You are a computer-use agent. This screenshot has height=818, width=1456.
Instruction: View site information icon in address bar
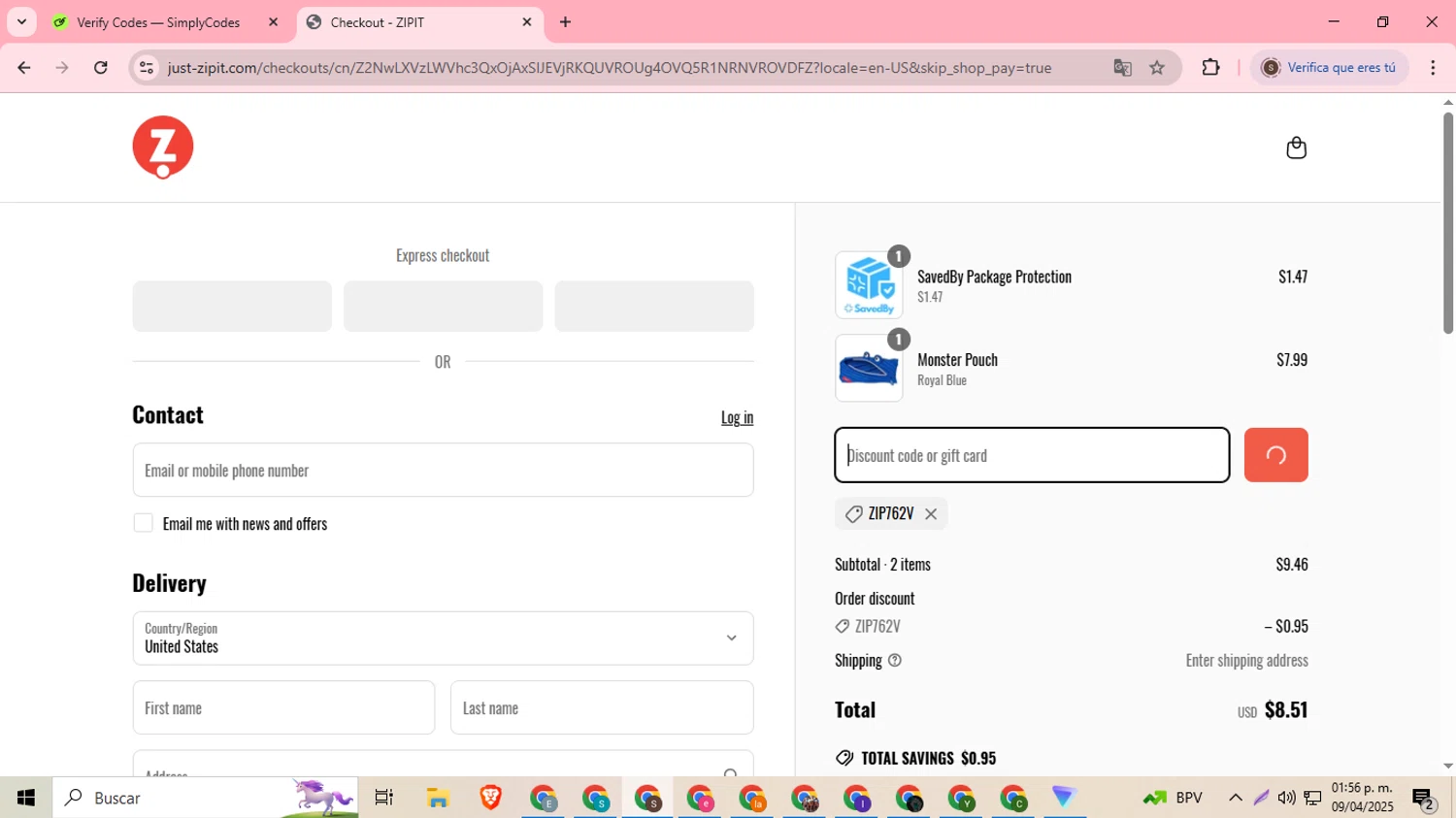pos(147,68)
